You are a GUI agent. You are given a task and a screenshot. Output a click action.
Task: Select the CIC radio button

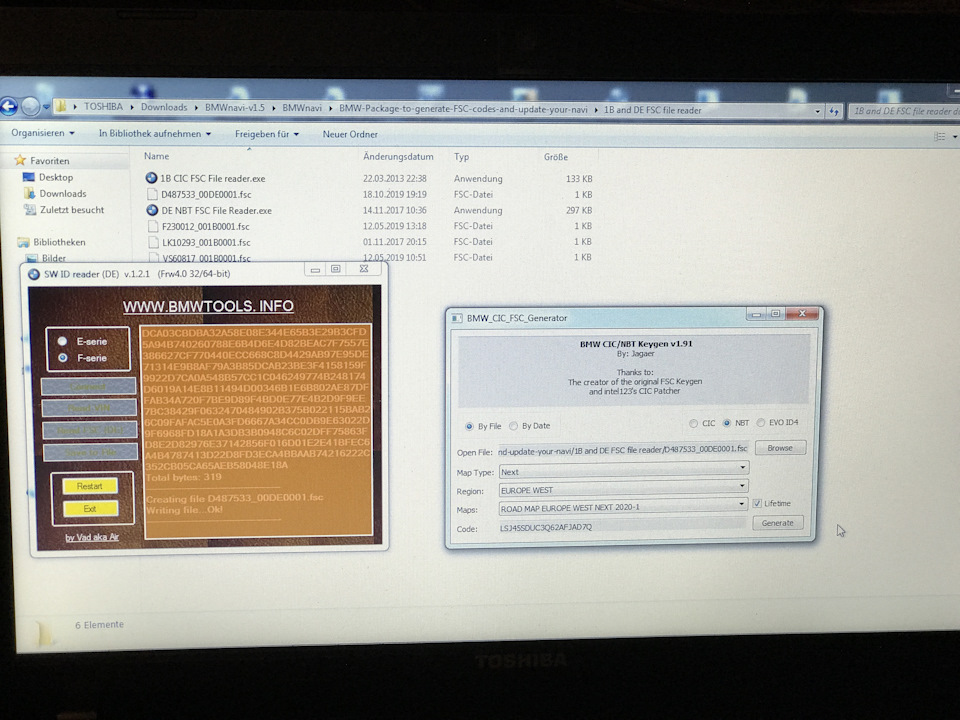coord(693,423)
